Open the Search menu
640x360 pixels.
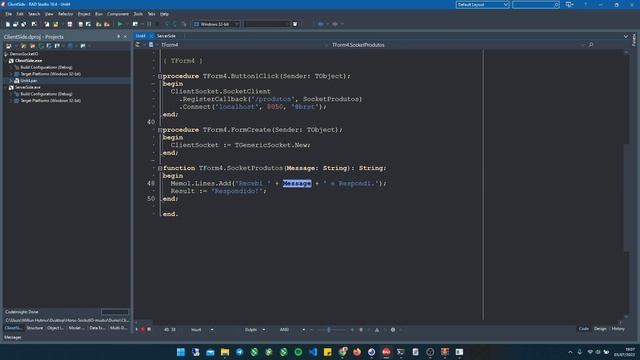34,14
